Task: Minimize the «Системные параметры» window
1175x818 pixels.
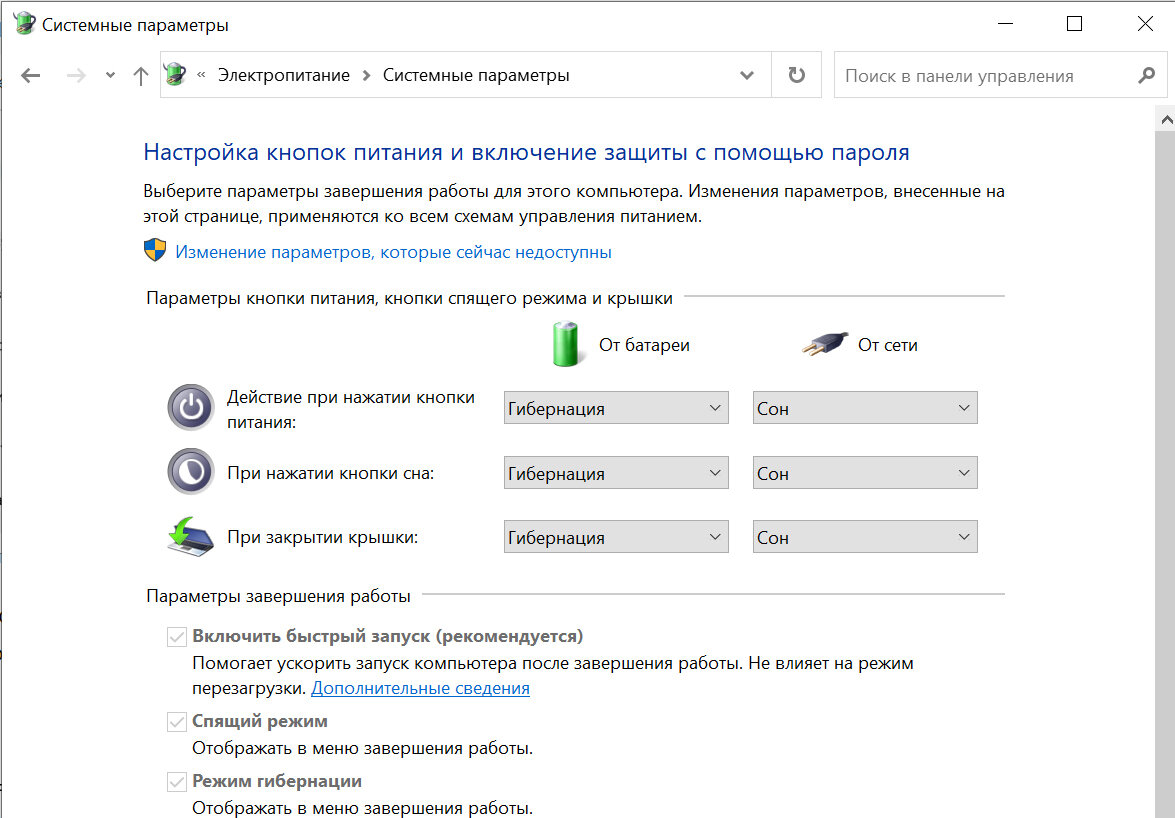Action: [x=1005, y=23]
